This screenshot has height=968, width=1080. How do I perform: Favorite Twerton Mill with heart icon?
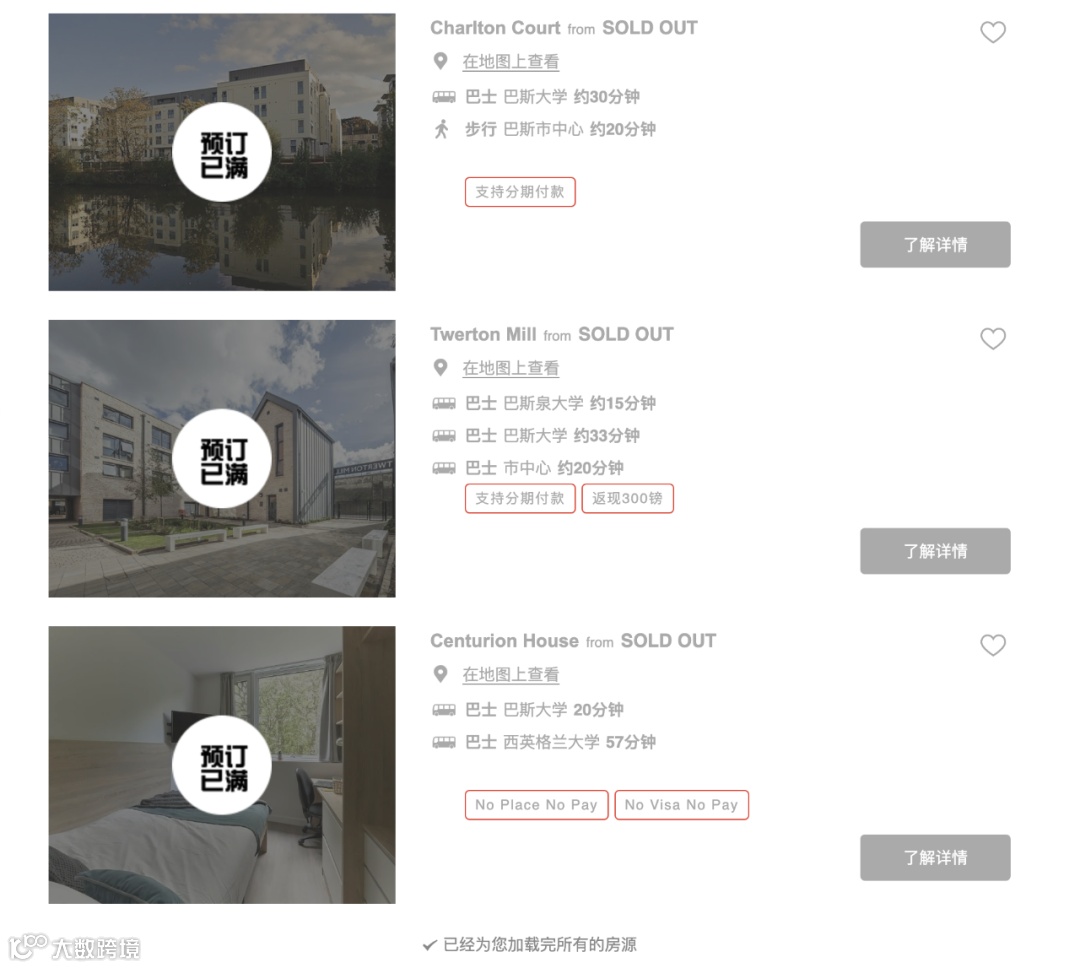[x=993, y=339]
